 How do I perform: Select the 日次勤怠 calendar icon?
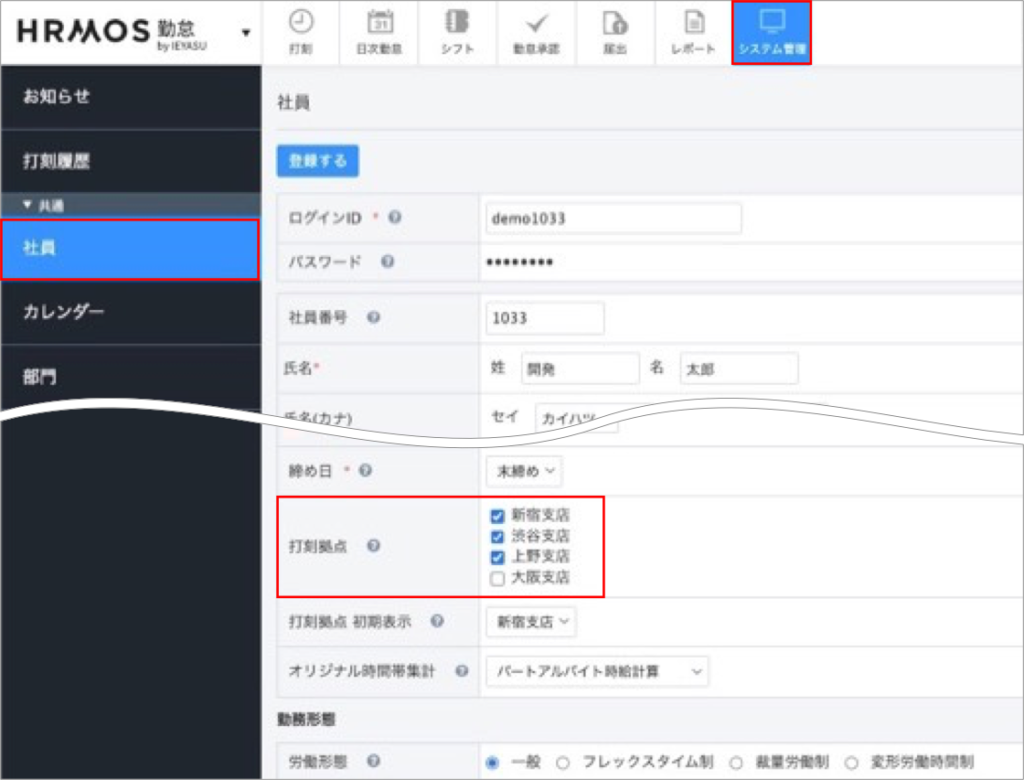[x=380, y=32]
